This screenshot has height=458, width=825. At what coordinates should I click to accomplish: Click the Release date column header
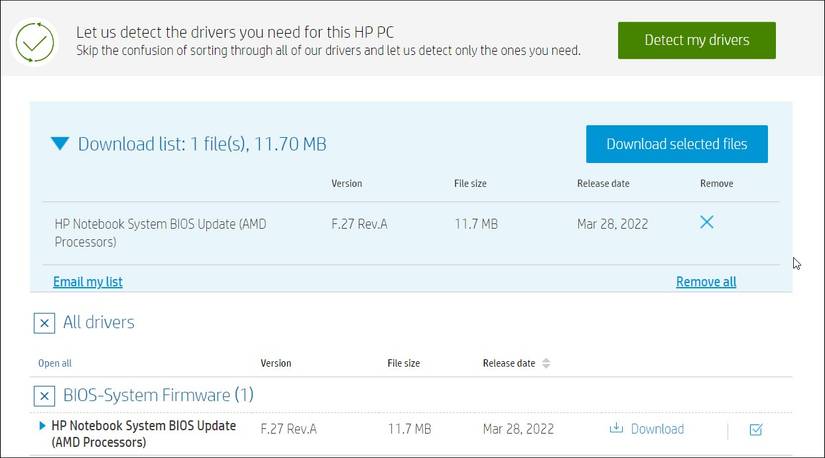(x=509, y=363)
